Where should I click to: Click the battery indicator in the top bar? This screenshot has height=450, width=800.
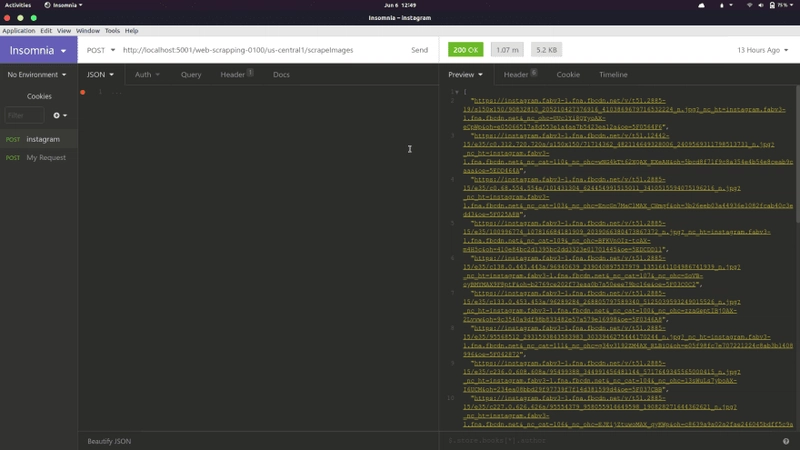(x=781, y=5)
